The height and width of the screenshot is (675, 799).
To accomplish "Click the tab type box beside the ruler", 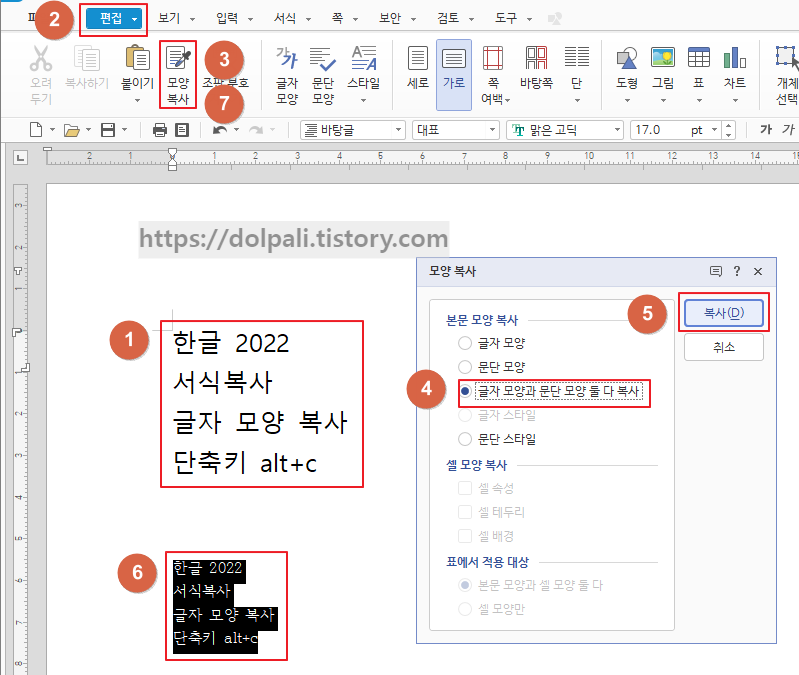I will [20, 158].
